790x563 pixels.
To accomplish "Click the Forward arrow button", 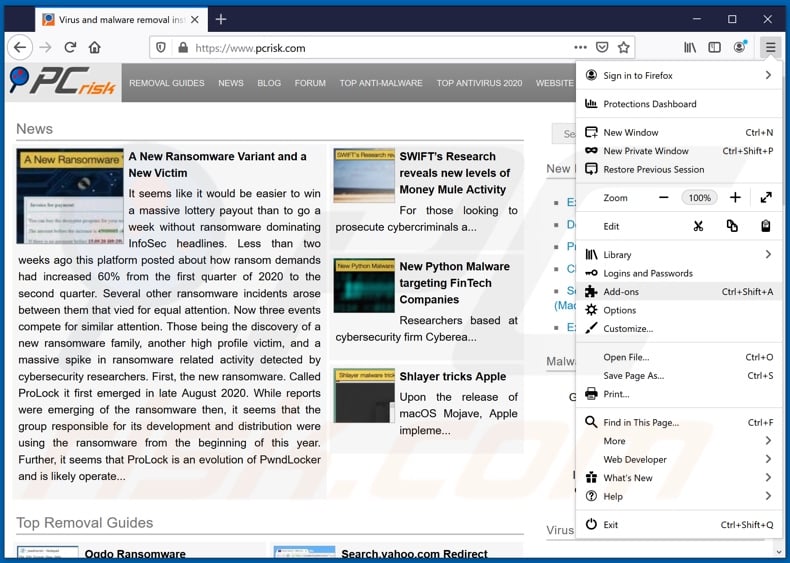I will [45, 48].
